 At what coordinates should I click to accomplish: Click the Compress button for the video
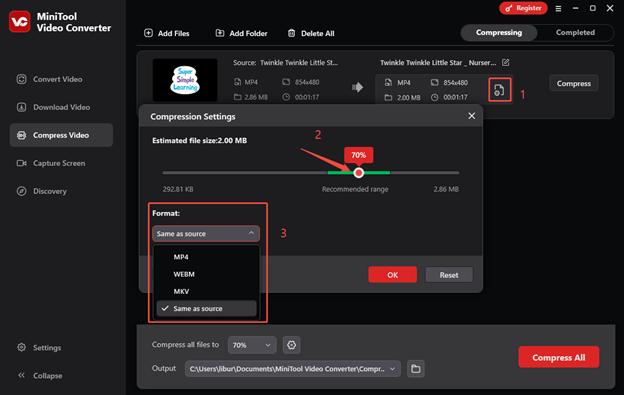pyautogui.click(x=573, y=83)
